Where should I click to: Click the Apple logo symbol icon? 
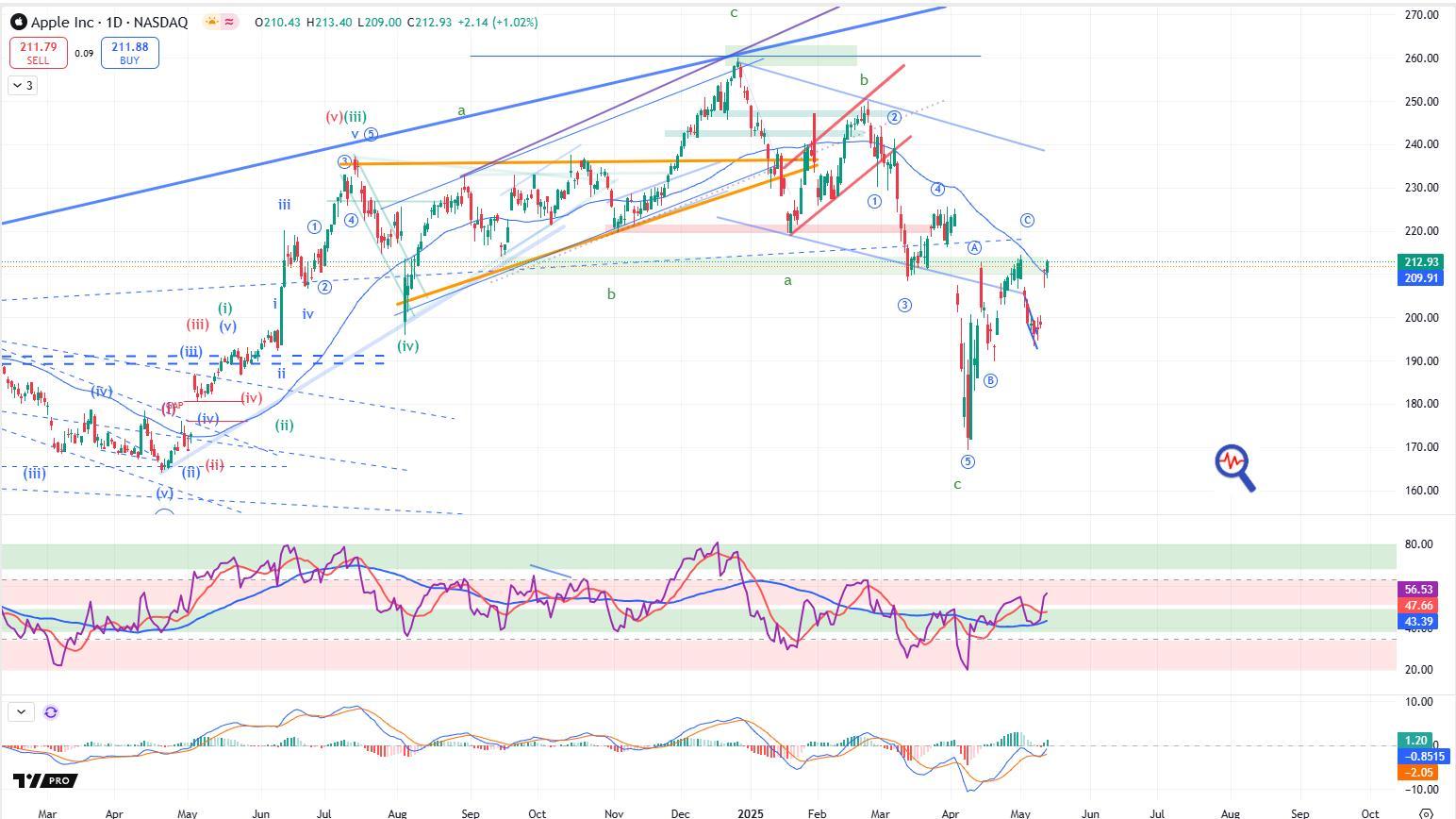tap(18, 22)
